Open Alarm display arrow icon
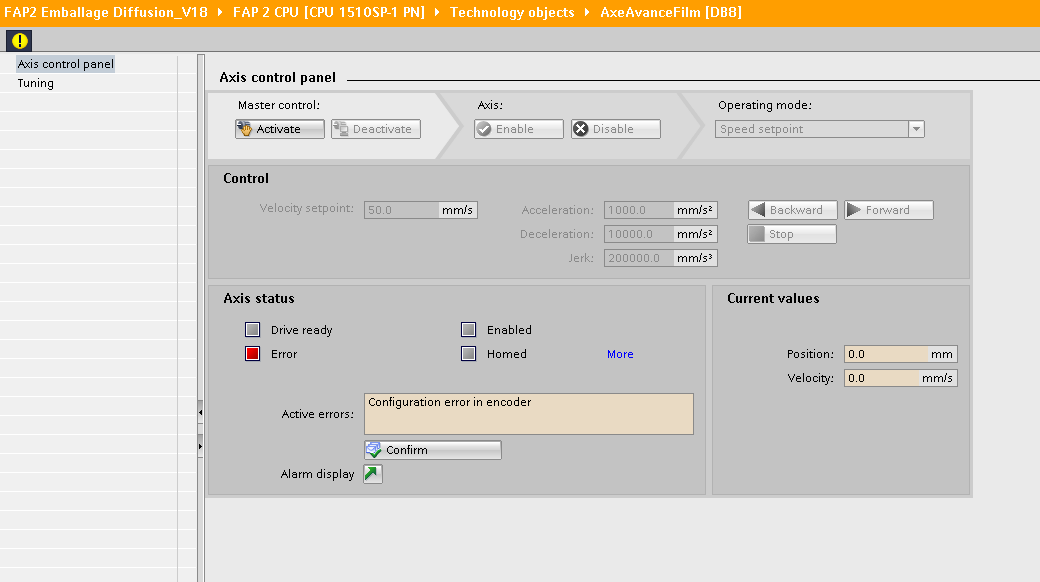This screenshot has height=582, width=1040. click(x=373, y=474)
